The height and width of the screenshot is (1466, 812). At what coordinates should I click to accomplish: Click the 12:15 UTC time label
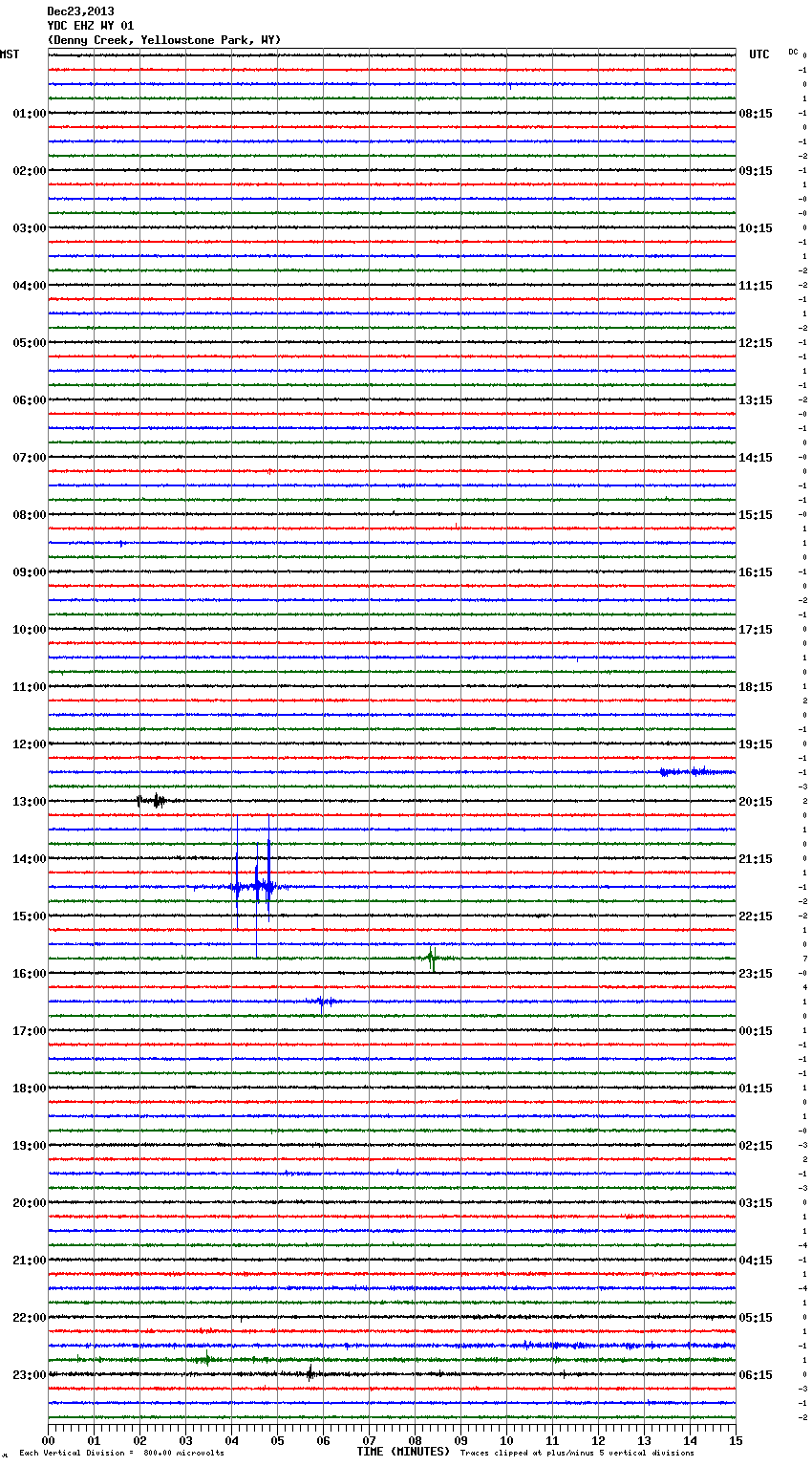756,343
